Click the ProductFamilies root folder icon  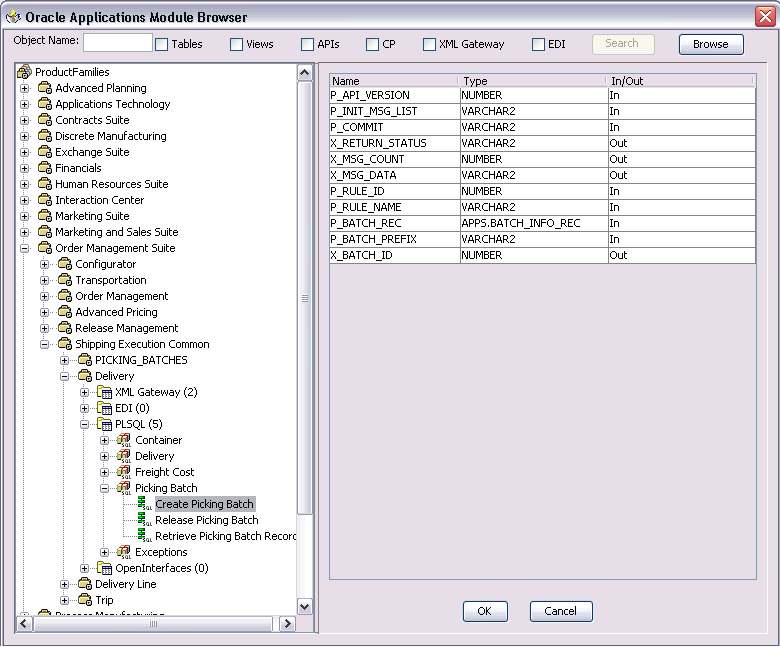24,72
